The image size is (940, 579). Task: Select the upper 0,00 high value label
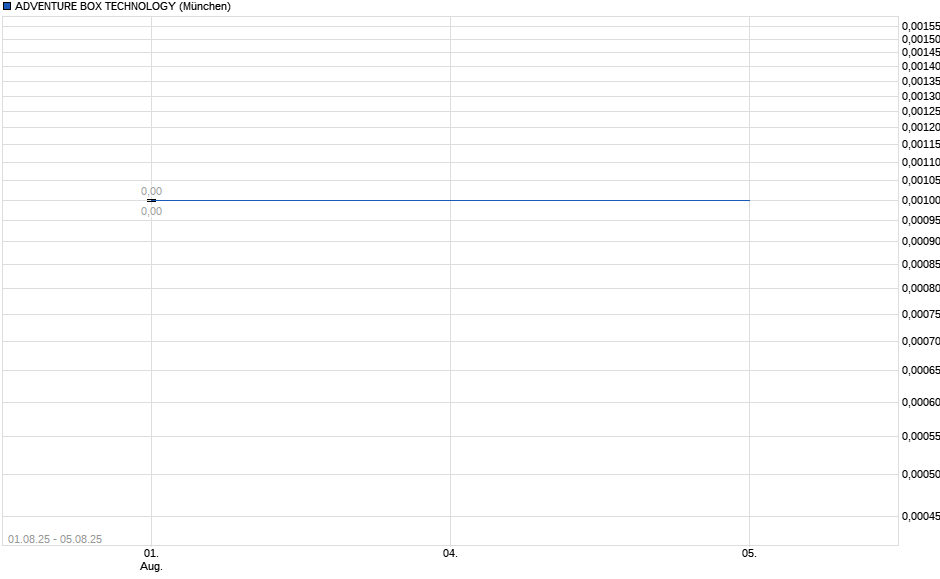tap(151, 190)
